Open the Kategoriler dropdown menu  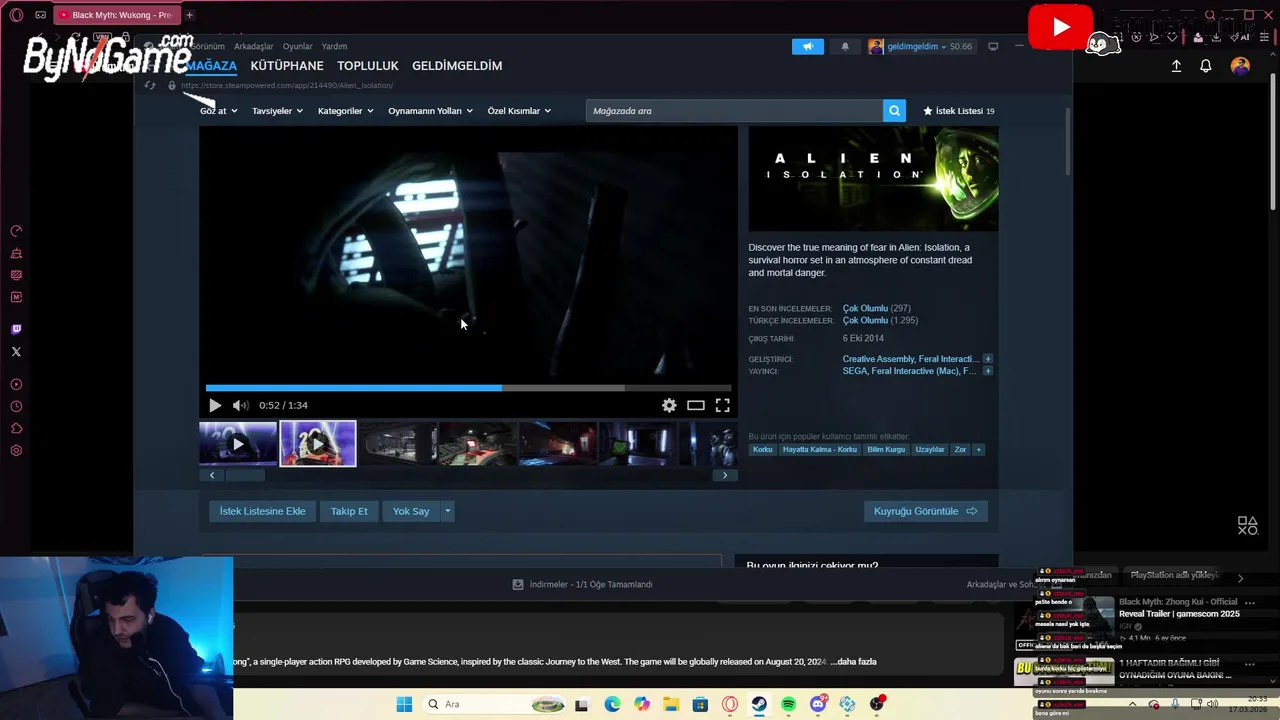[345, 111]
